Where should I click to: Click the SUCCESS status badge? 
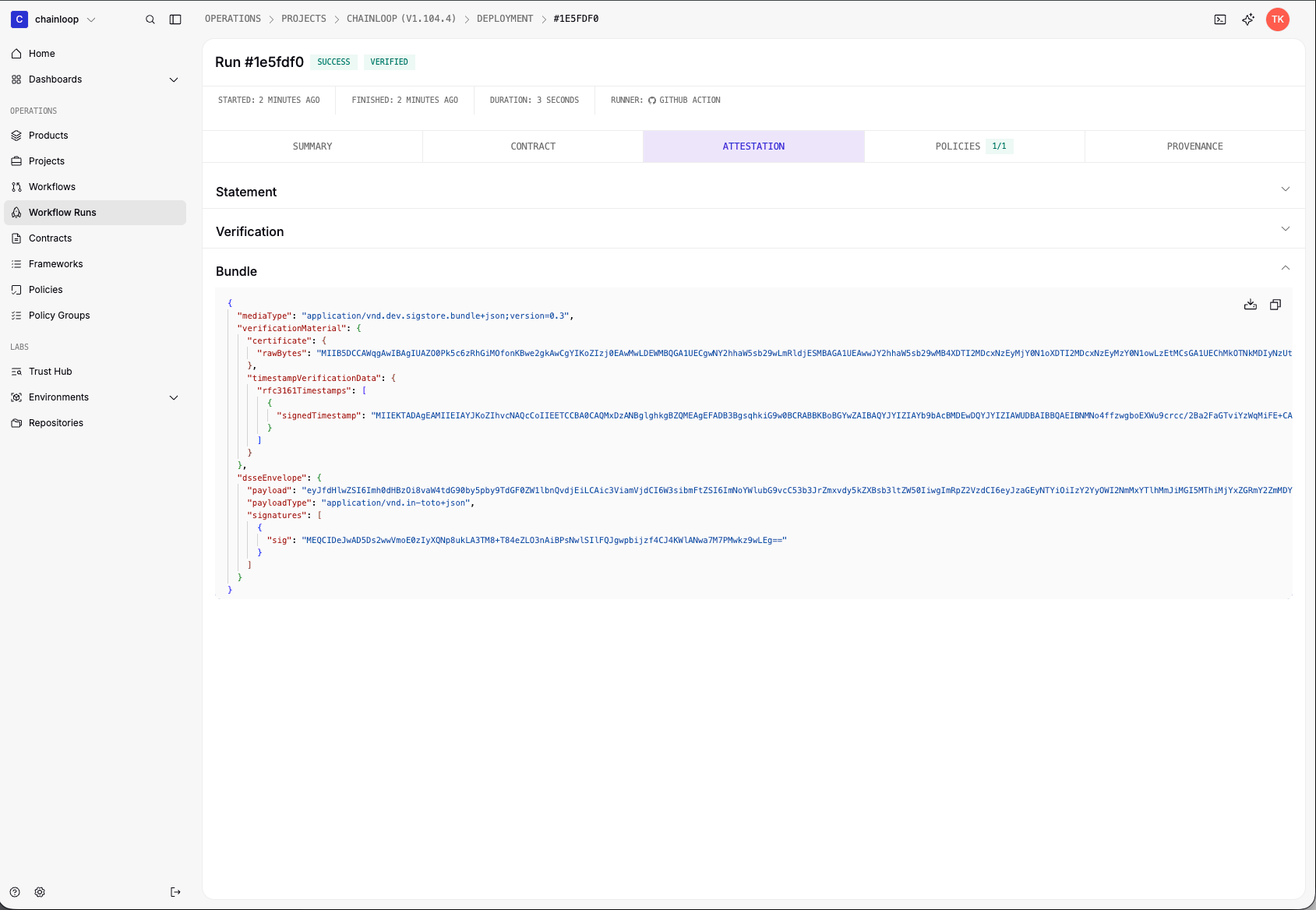pyautogui.click(x=333, y=62)
